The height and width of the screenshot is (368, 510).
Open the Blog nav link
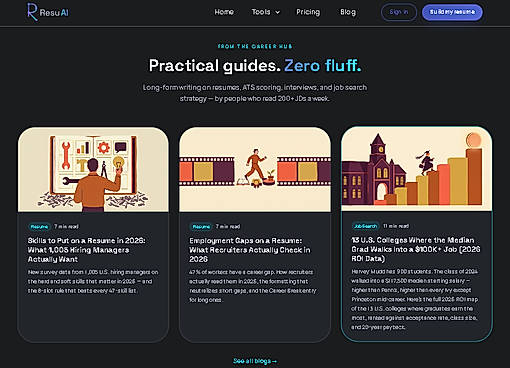click(348, 12)
